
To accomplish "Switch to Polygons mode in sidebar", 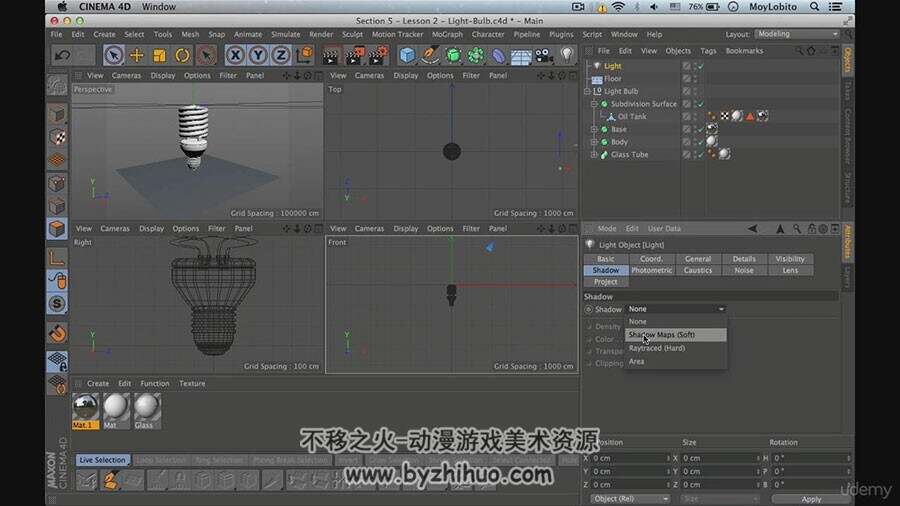I will coord(57,228).
